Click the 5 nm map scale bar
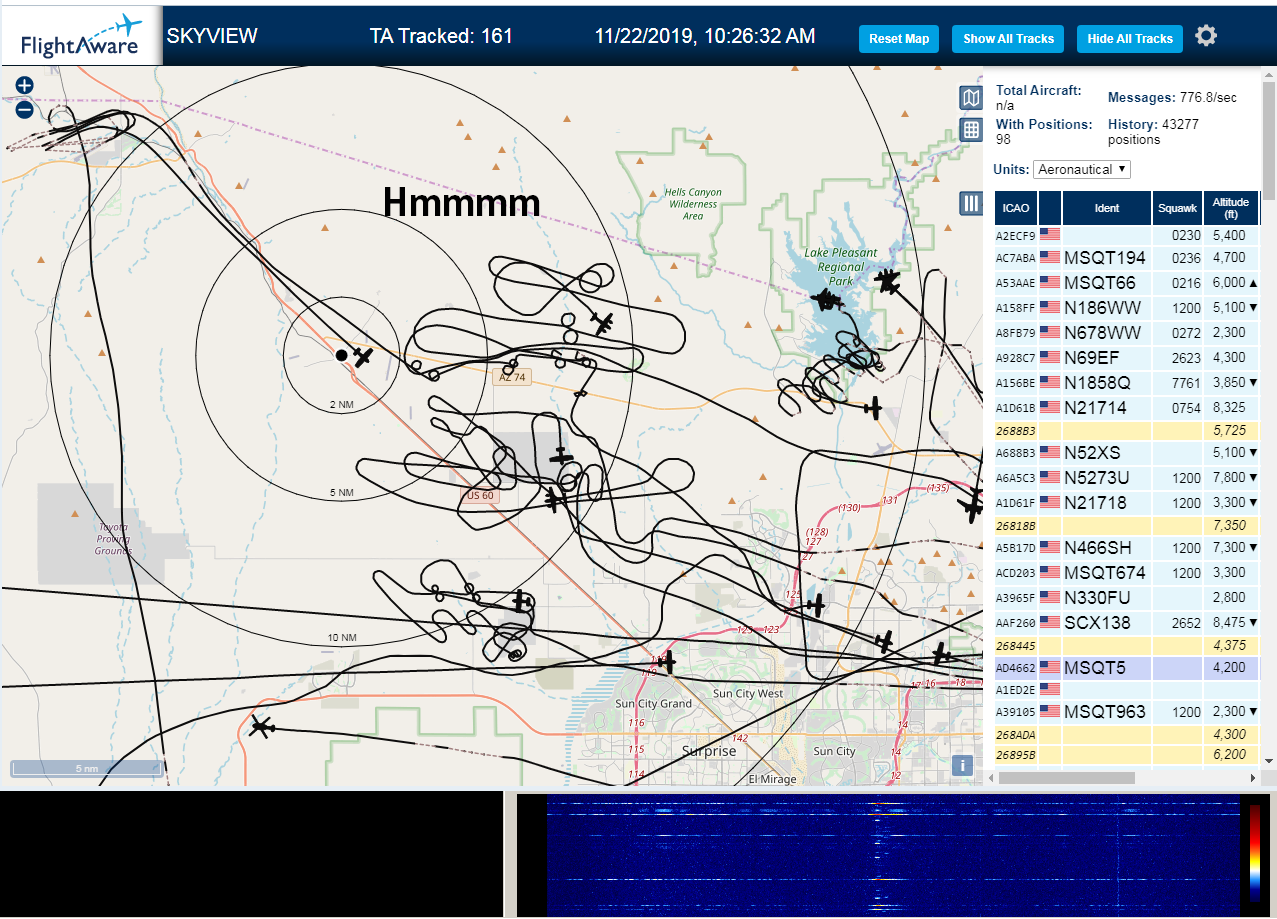The width and height of the screenshot is (1277, 919). [x=87, y=769]
